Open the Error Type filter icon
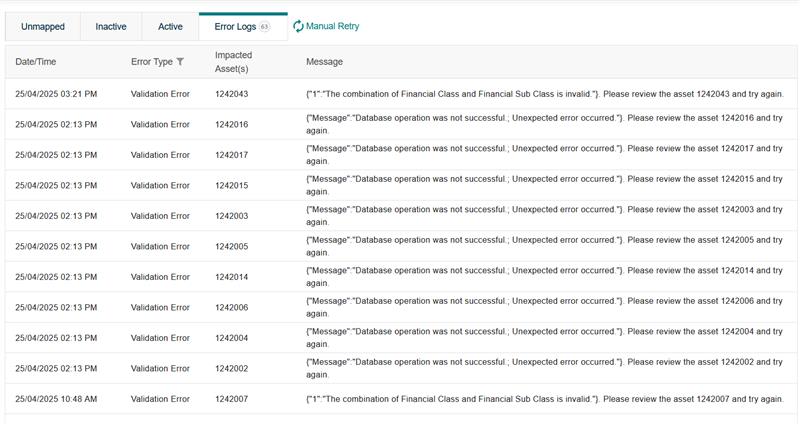 180,62
